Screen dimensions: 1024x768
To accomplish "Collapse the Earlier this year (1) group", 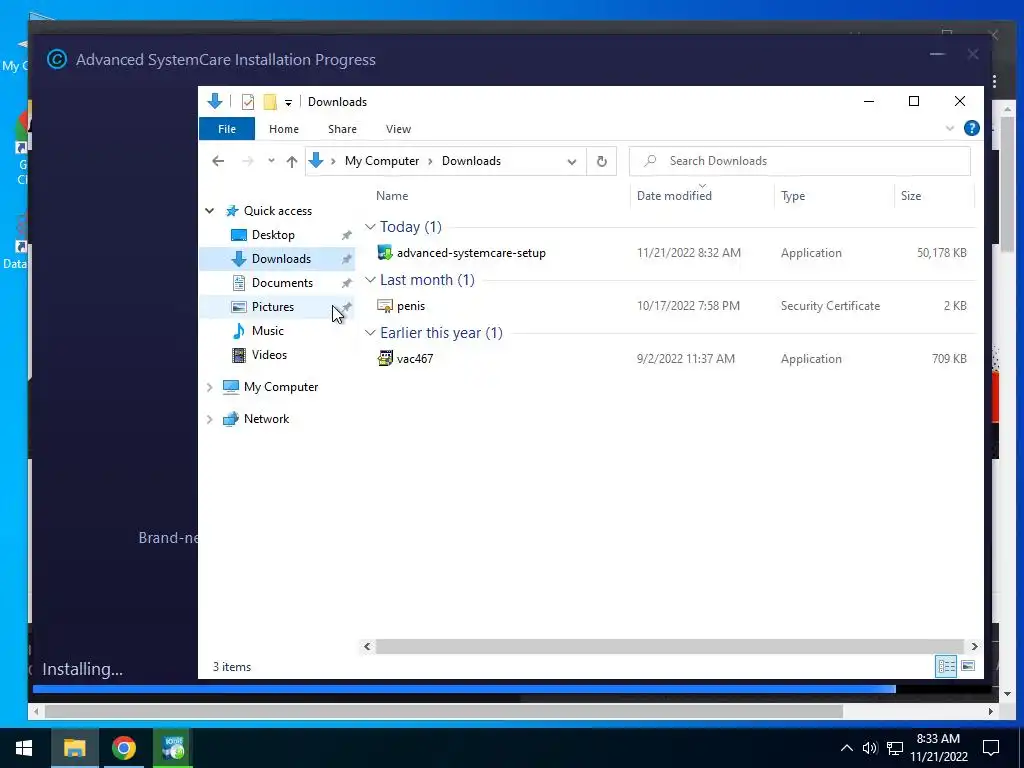I will pos(370,332).
